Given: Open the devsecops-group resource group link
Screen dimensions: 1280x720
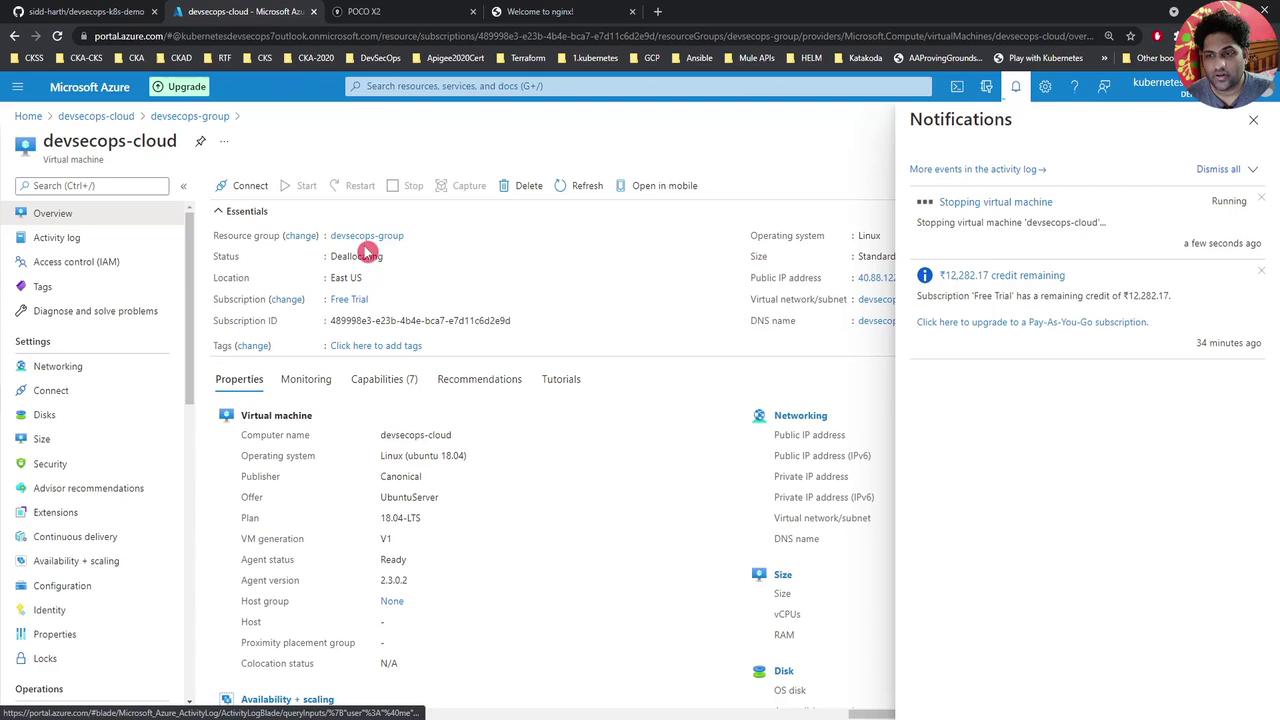Looking at the screenshot, I should tap(367, 236).
